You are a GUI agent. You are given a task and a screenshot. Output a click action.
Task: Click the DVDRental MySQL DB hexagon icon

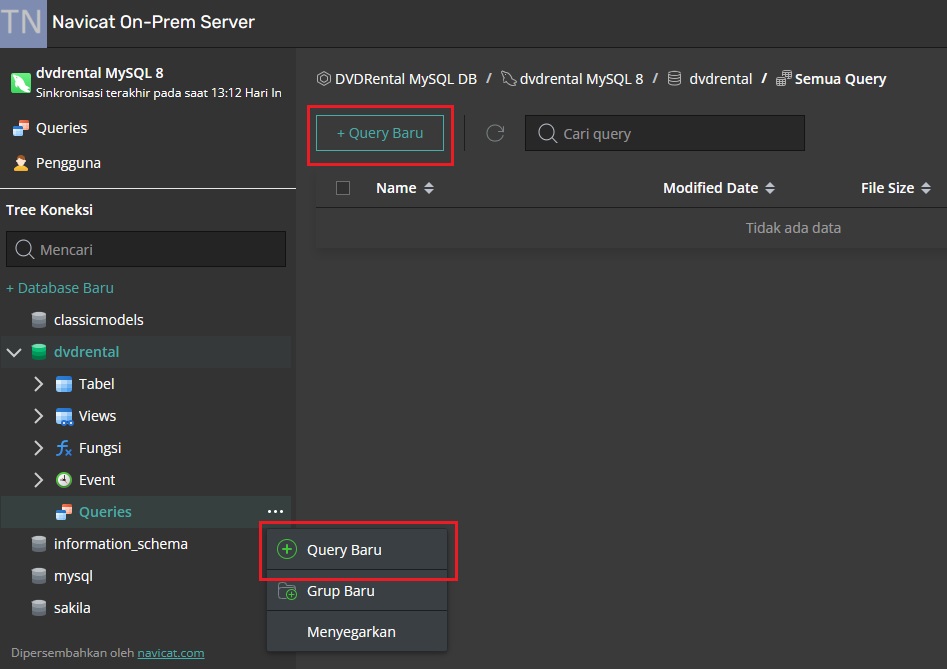[x=324, y=78]
